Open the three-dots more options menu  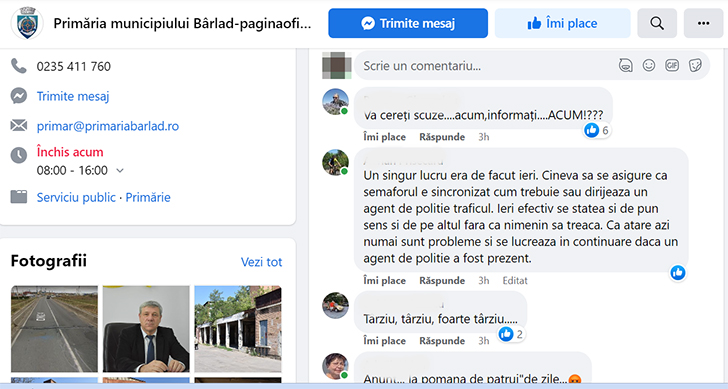(x=703, y=23)
